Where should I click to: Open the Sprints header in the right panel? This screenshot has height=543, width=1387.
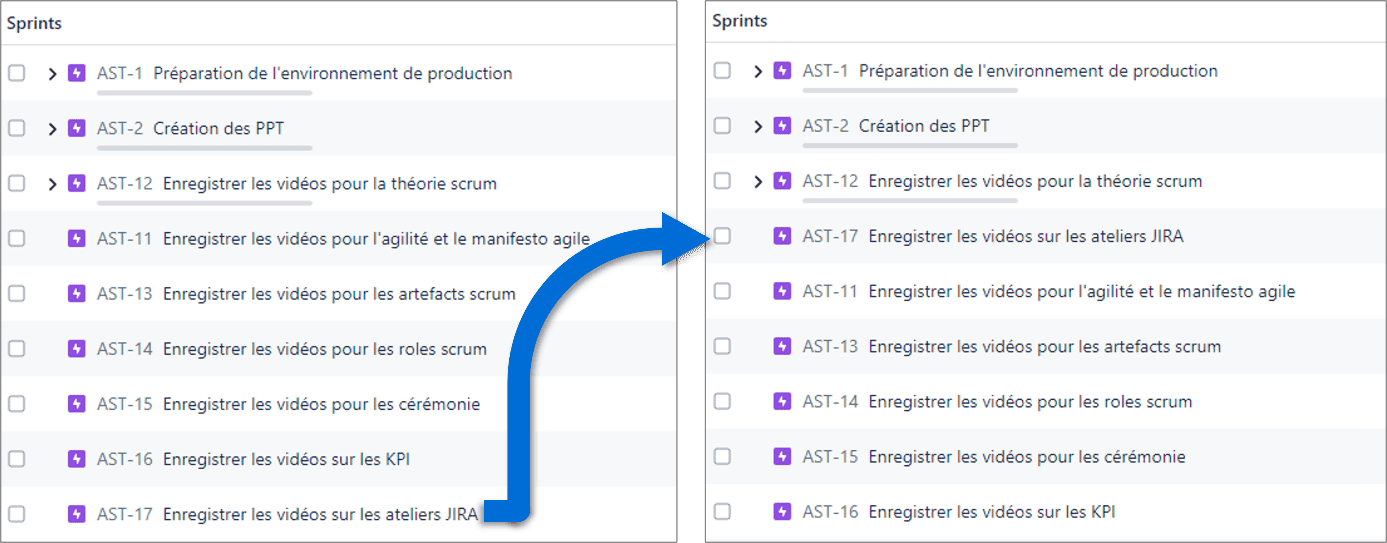(x=740, y=21)
